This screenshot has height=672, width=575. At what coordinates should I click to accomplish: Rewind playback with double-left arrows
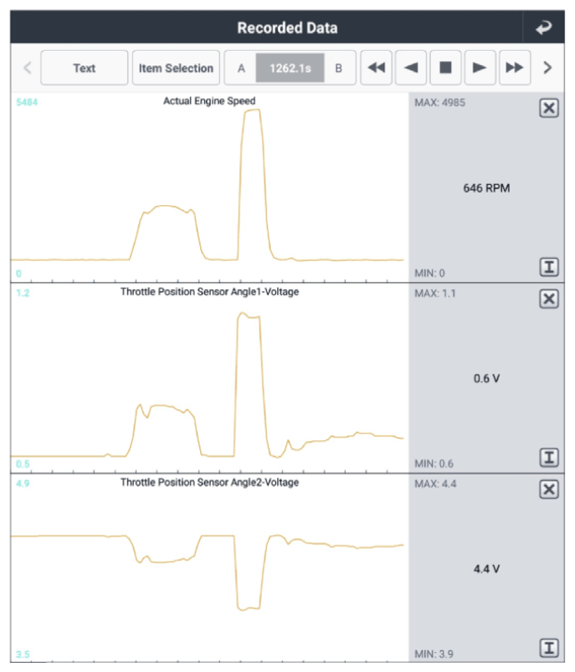(376, 68)
